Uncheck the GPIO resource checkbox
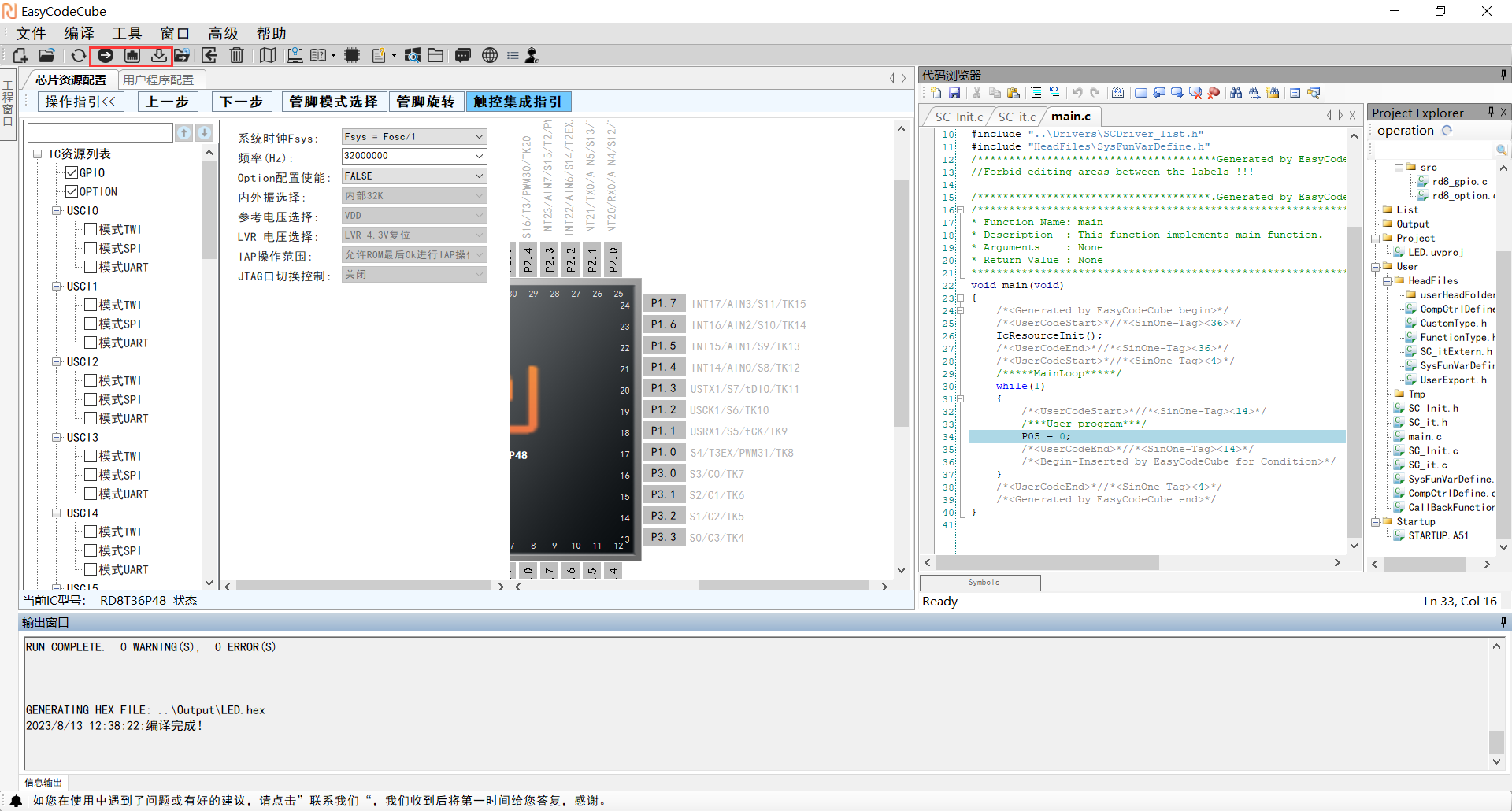Viewport: 1512px width, 811px height. (x=72, y=172)
